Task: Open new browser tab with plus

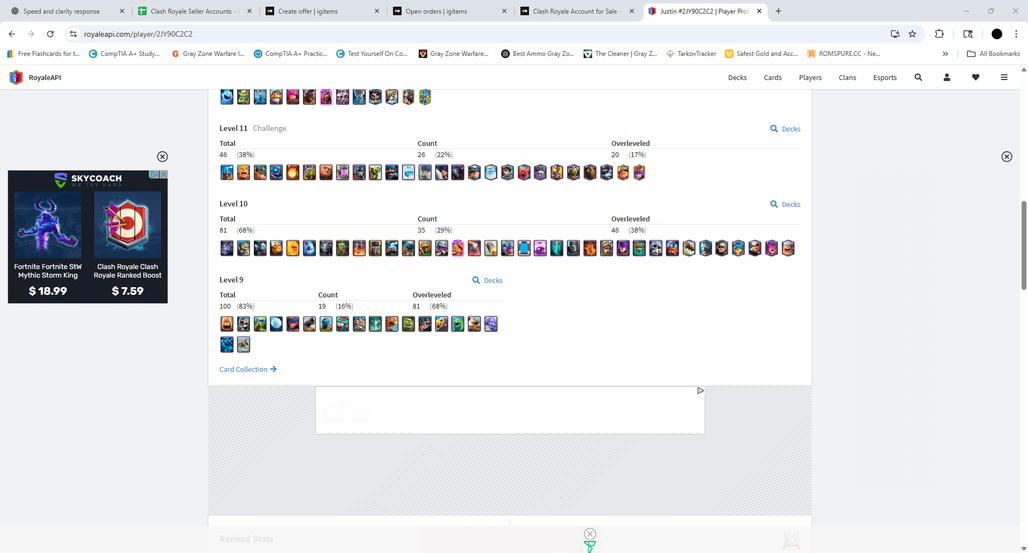Action: coord(778,11)
